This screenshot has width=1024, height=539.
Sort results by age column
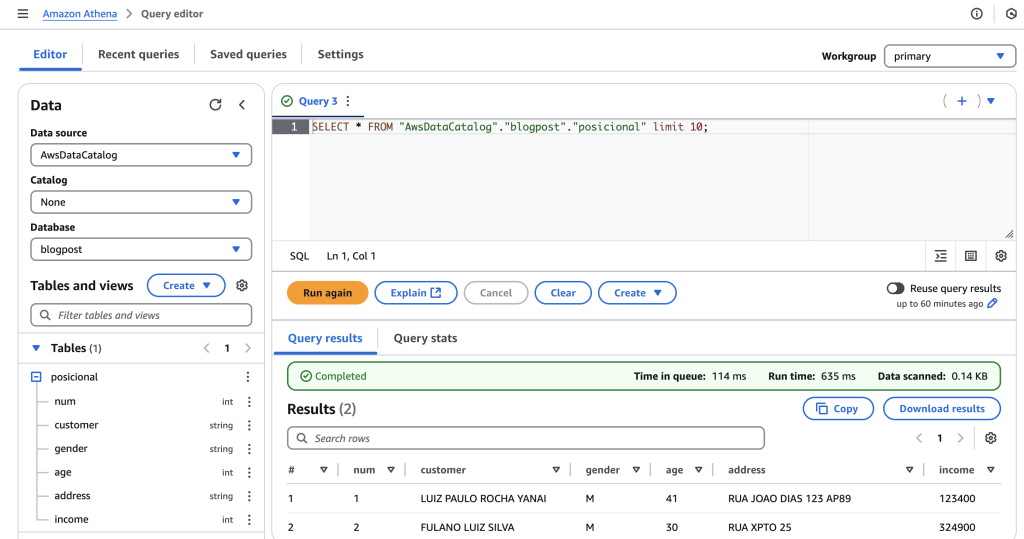[x=698, y=470]
